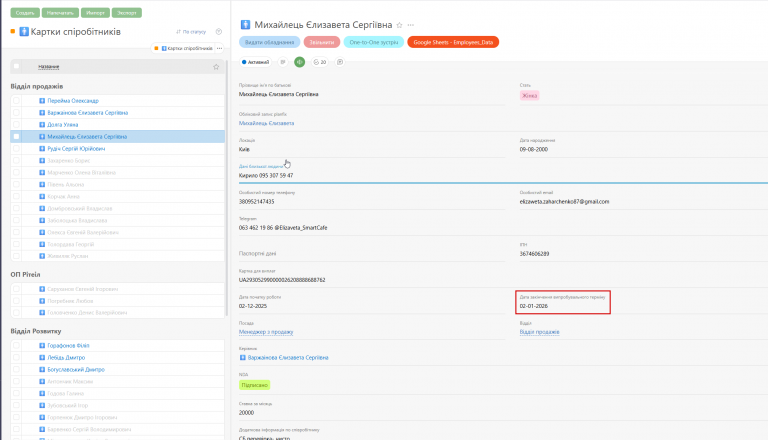Image resolution: width=768 pixels, height=440 pixels.
Task: Click the star icon in the Название header row
Action: pos(216,67)
